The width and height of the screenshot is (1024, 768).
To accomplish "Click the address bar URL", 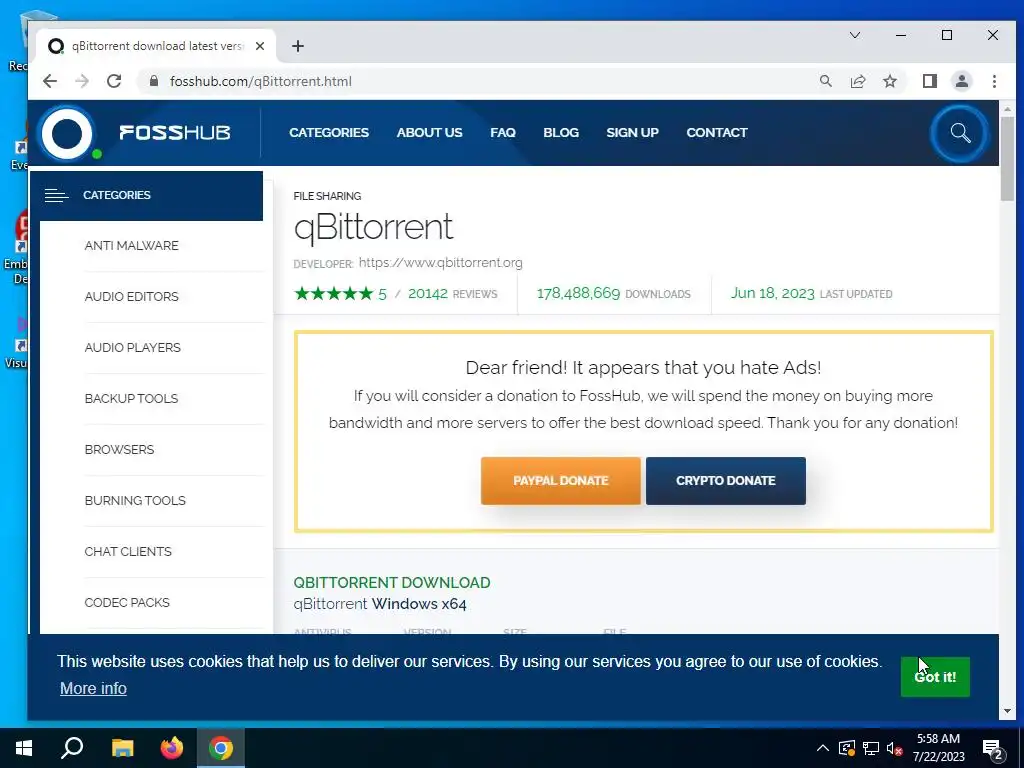I will click(x=261, y=81).
